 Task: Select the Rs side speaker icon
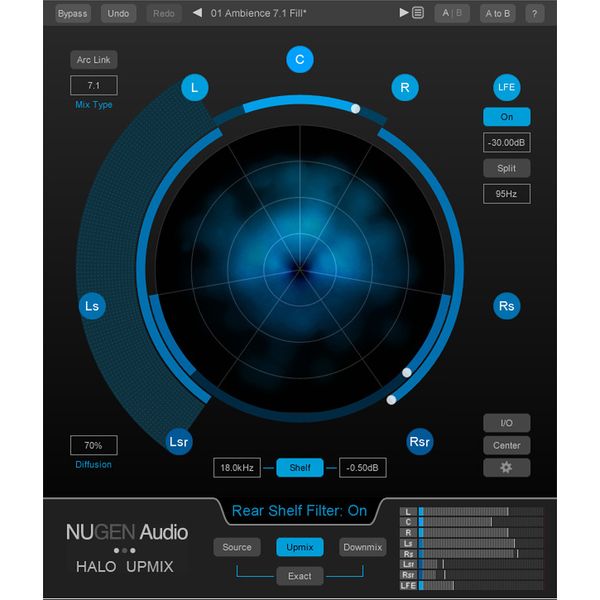[506, 306]
